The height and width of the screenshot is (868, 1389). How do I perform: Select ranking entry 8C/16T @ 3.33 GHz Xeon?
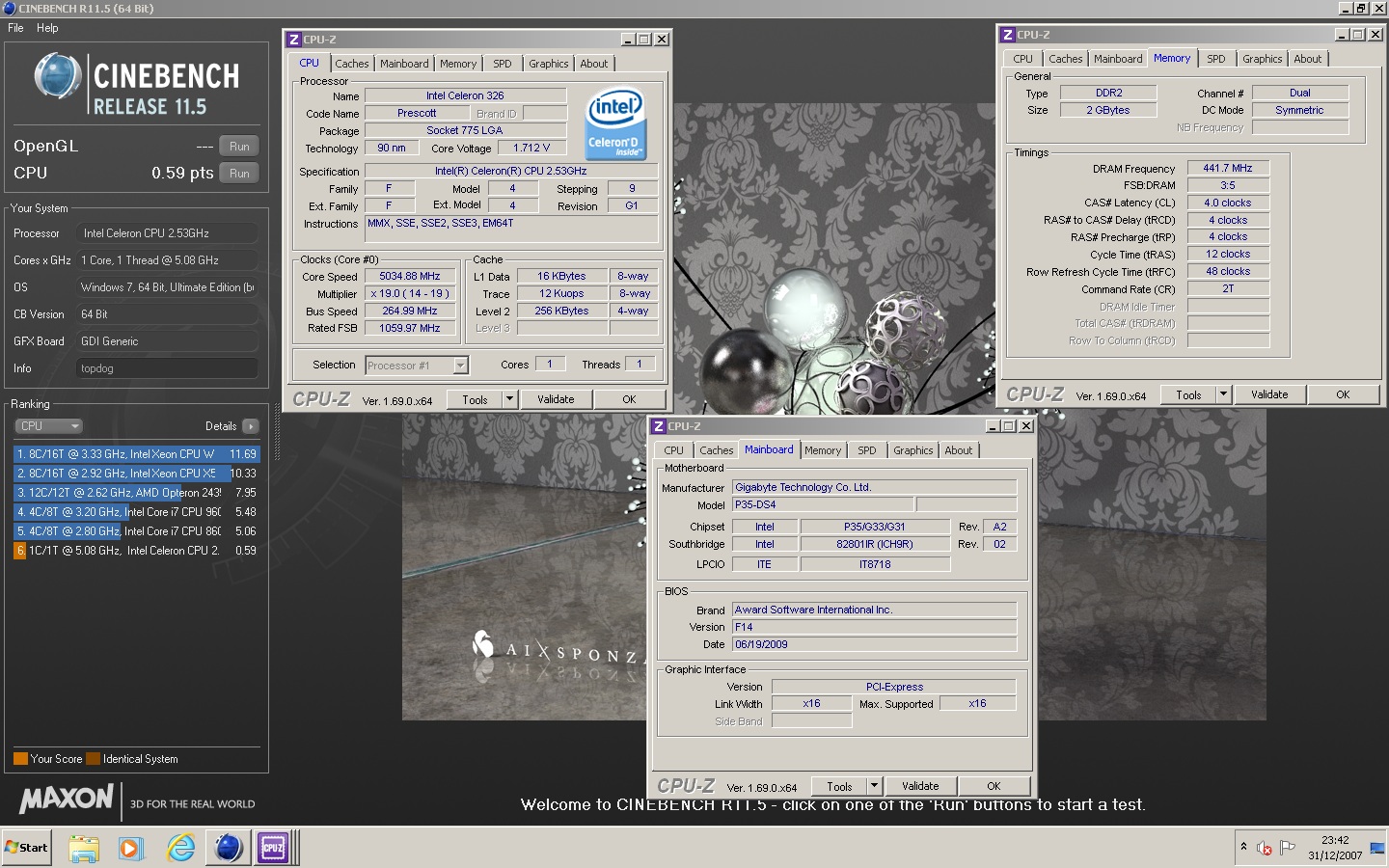pos(137,453)
